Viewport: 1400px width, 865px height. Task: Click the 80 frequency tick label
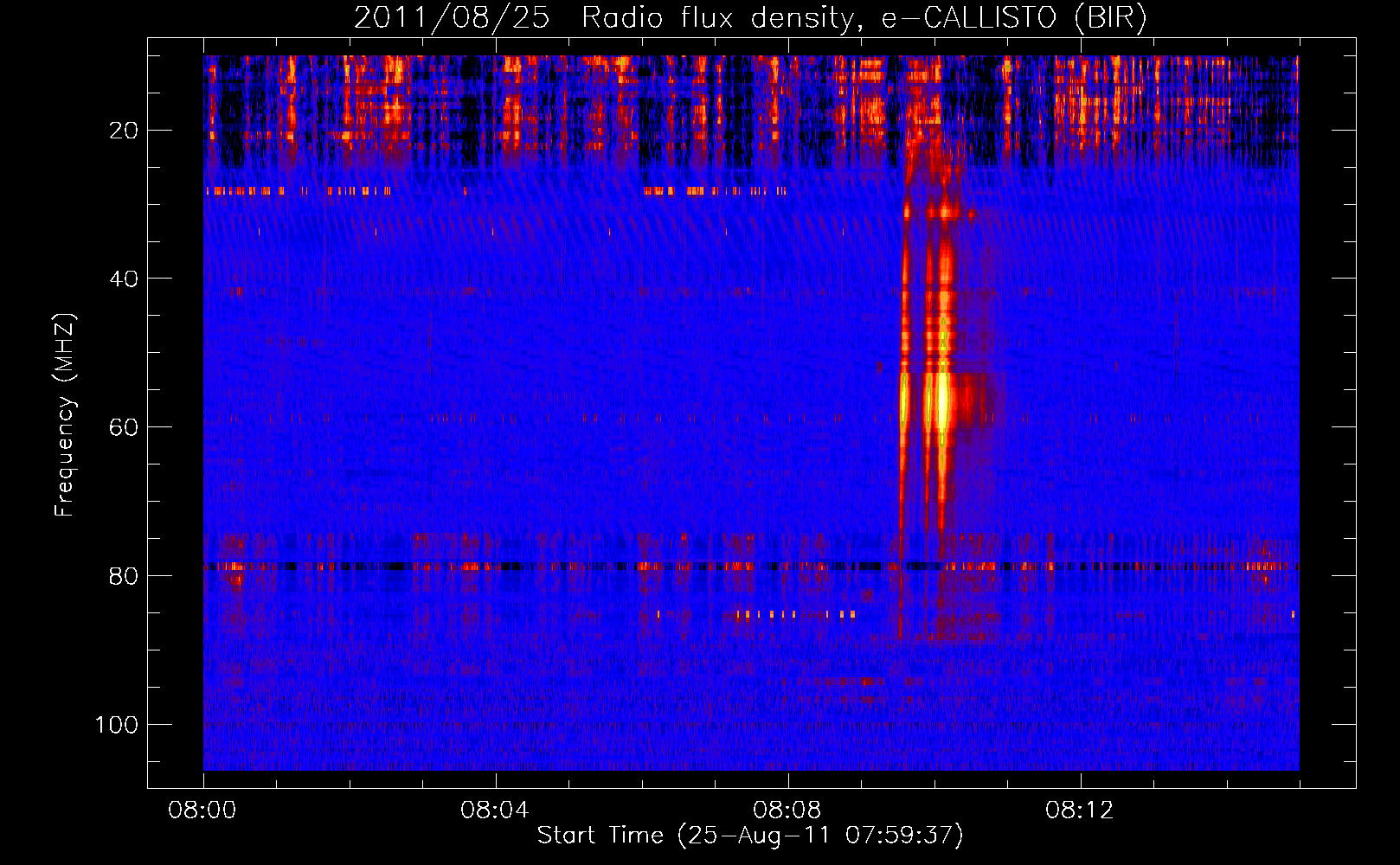[x=124, y=576]
